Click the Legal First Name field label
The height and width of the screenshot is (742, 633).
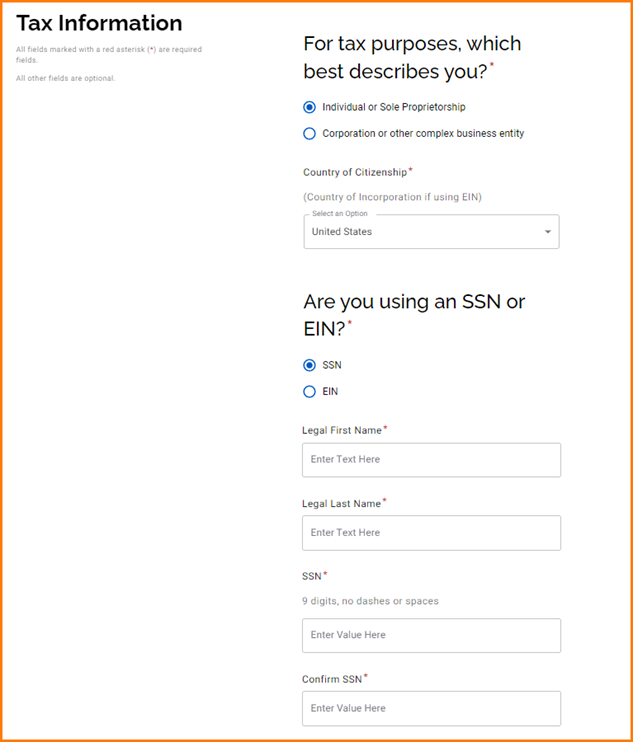point(342,430)
